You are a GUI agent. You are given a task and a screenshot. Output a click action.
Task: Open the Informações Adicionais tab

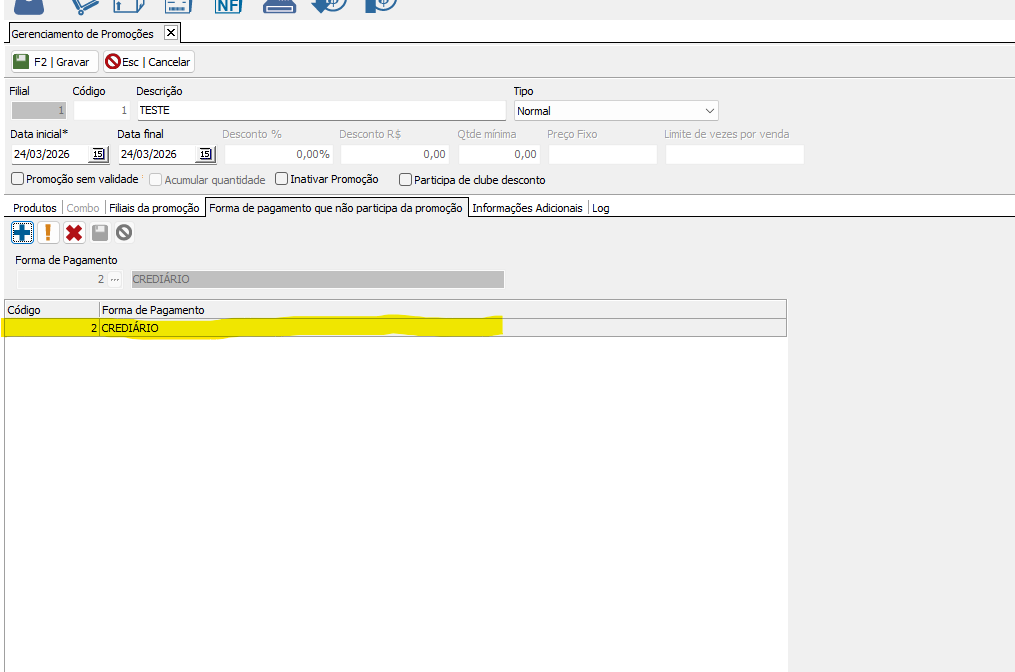tap(527, 208)
